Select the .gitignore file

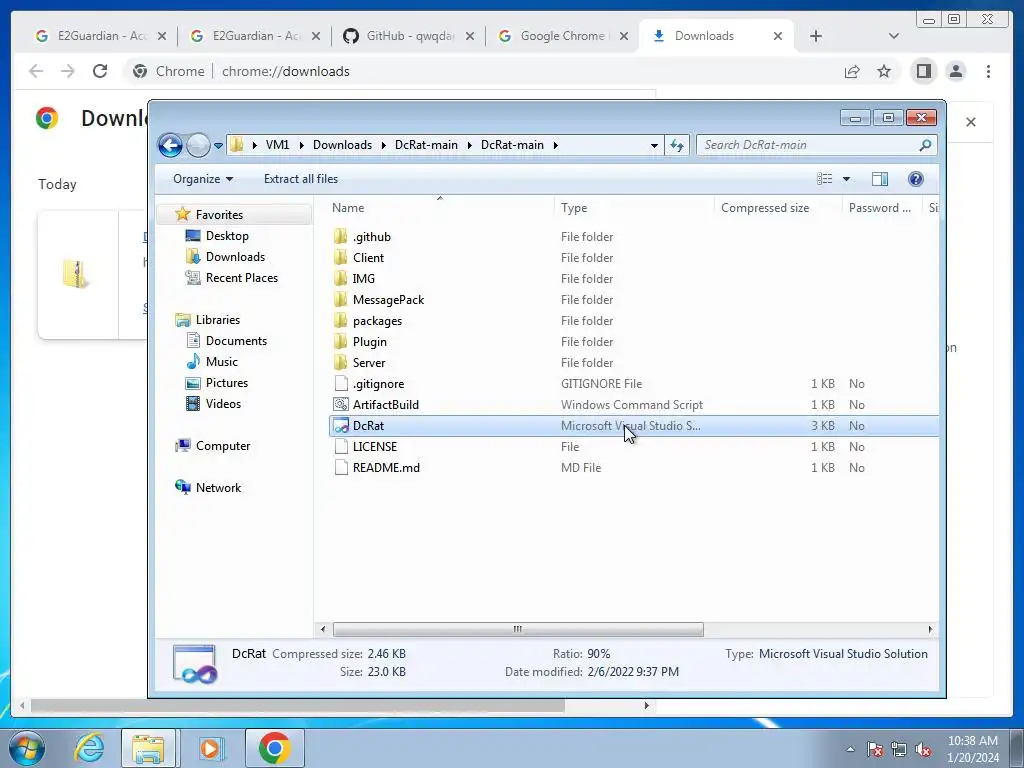pyautogui.click(x=378, y=384)
